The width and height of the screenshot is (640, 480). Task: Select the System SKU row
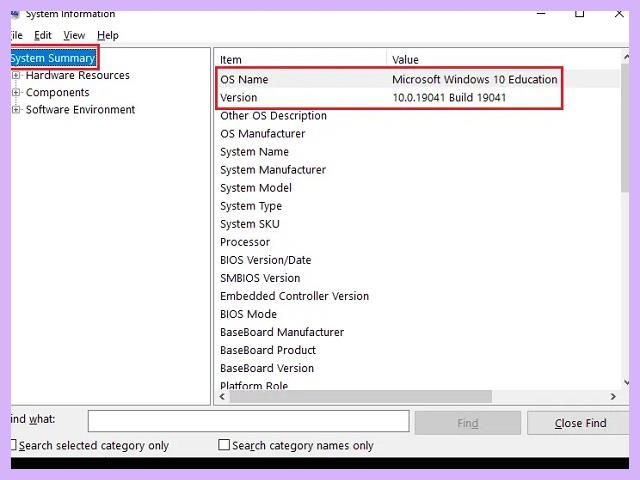pos(418,224)
